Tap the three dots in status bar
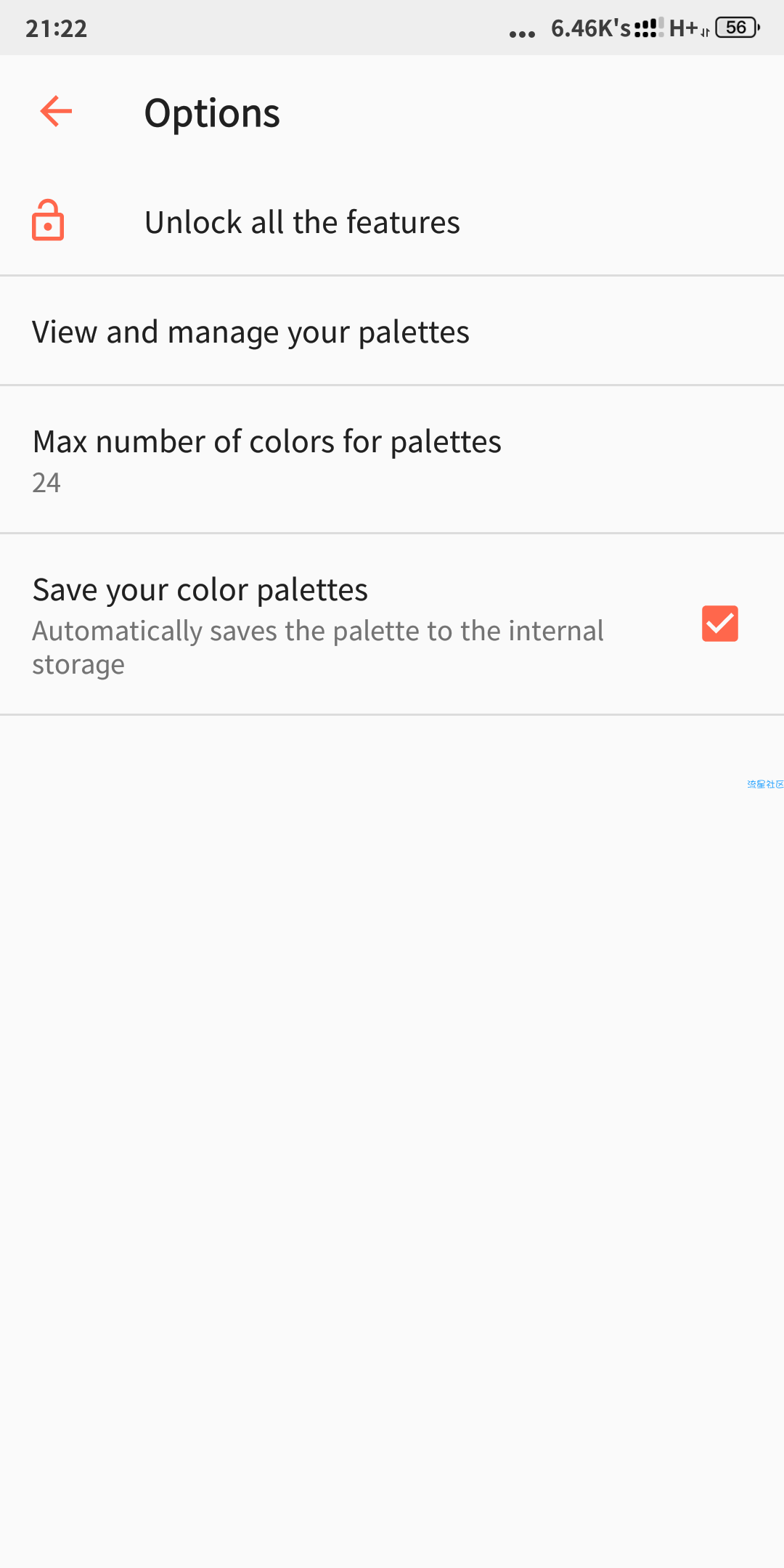784x1568 pixels. (522, 34)
